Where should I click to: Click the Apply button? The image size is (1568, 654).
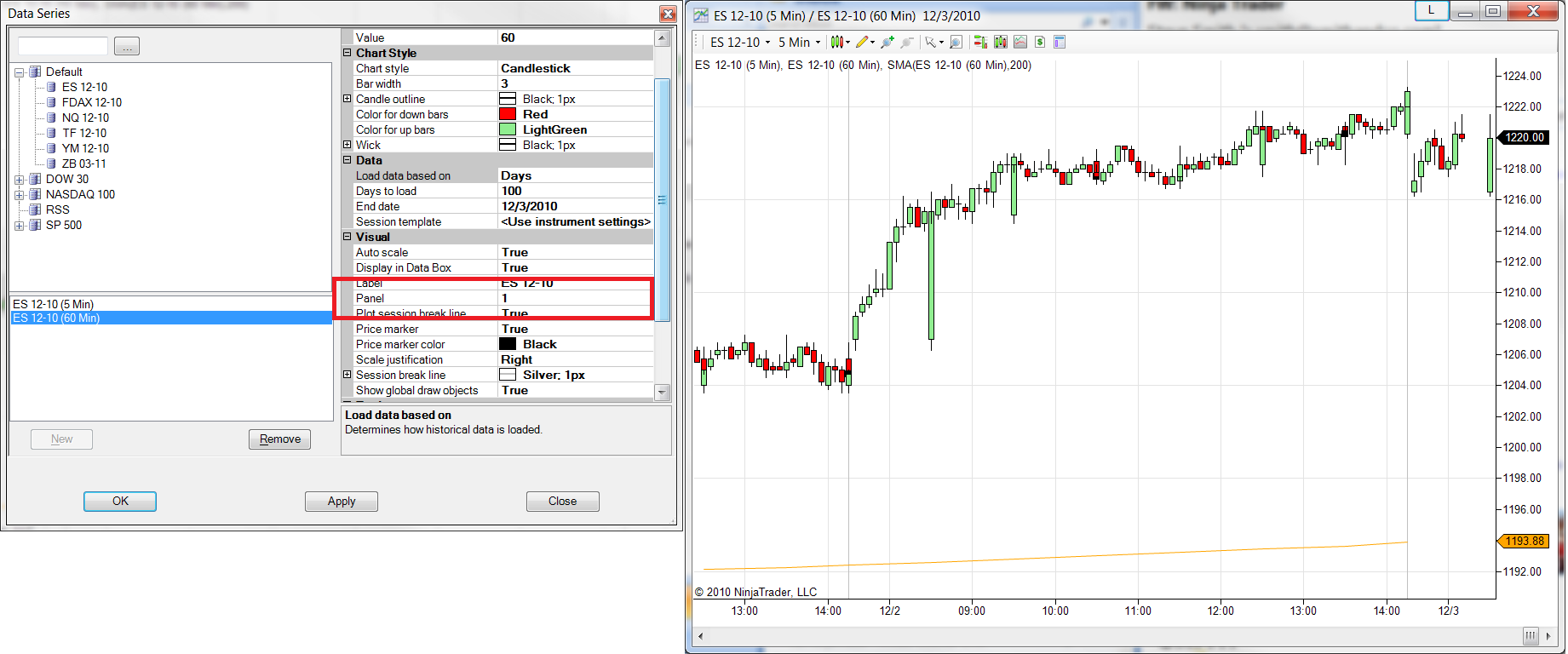click(x=342, y=502)
